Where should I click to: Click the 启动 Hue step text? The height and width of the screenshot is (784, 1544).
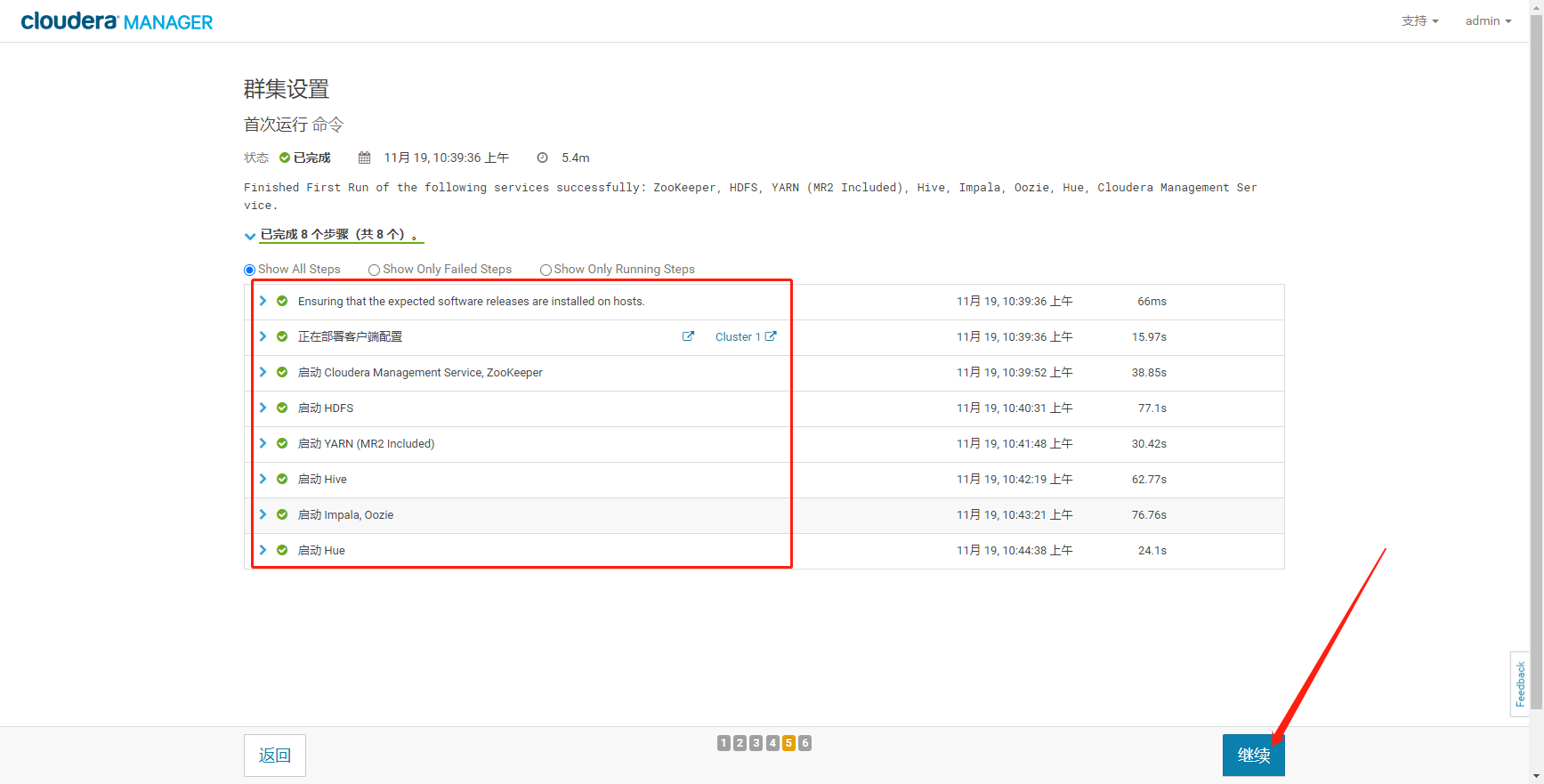click(x=321, y=551)
